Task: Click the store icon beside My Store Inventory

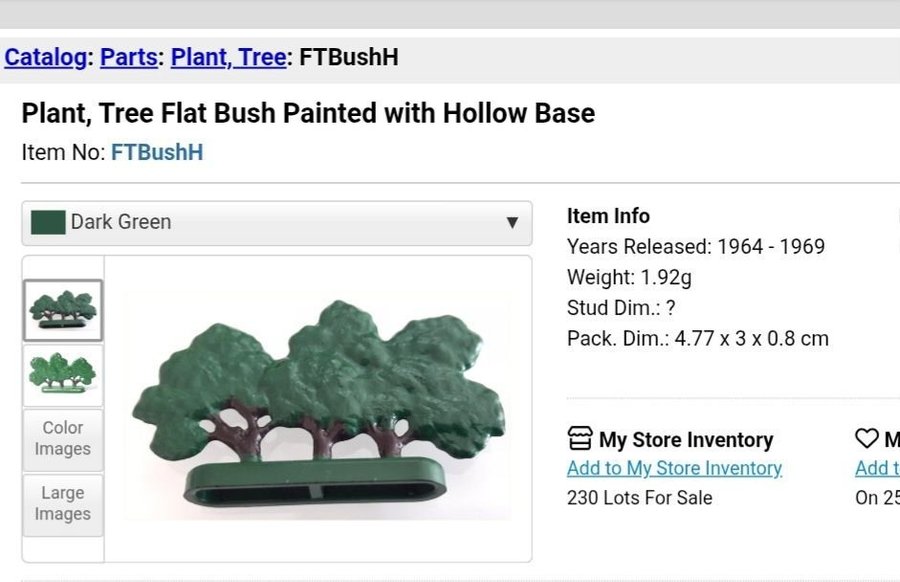Action: 580,439
